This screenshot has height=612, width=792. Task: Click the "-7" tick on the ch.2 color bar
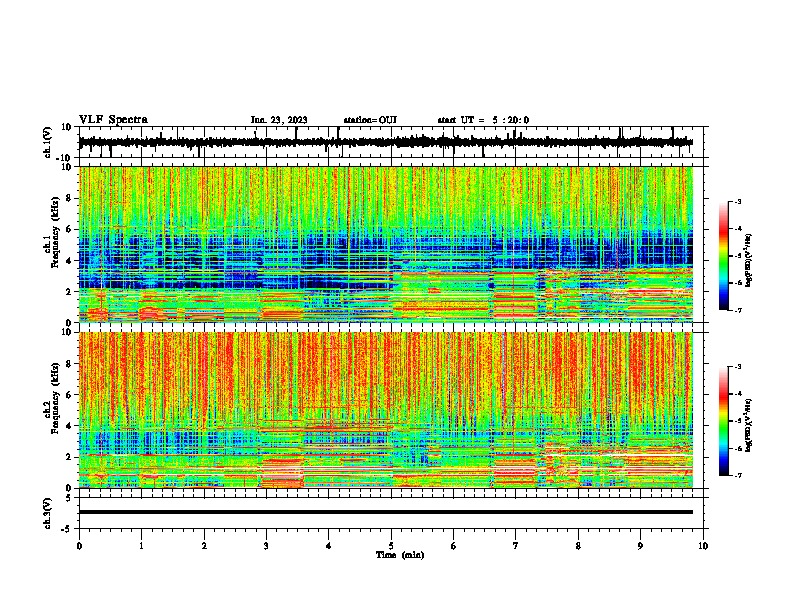pos(737,475)
